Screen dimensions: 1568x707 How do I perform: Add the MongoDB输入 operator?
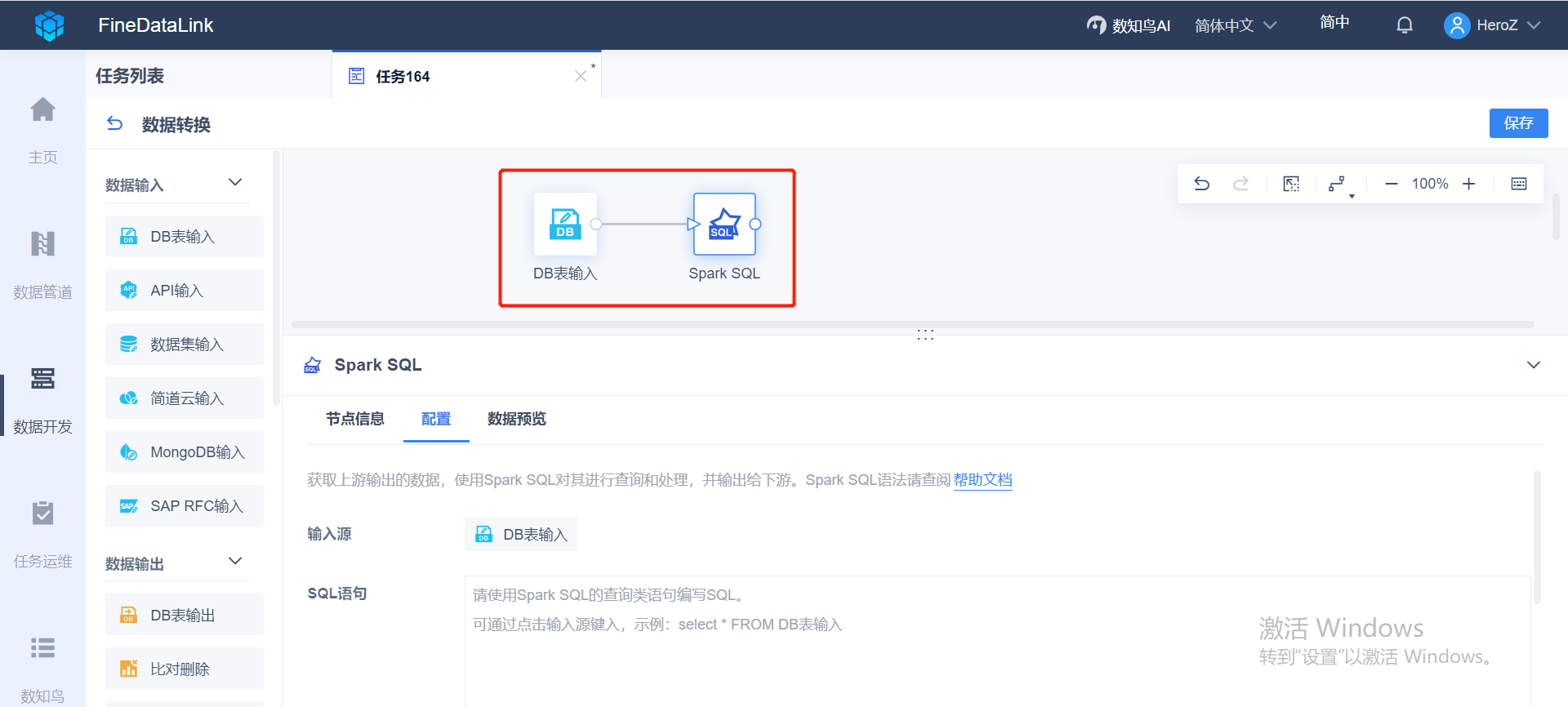(x=185, y=452)
